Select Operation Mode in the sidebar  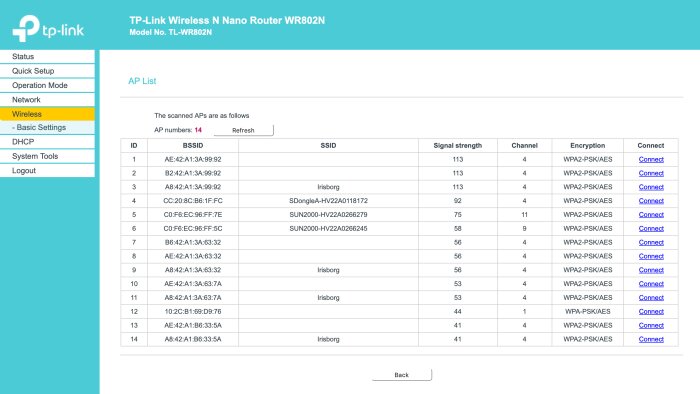(47, 85)
